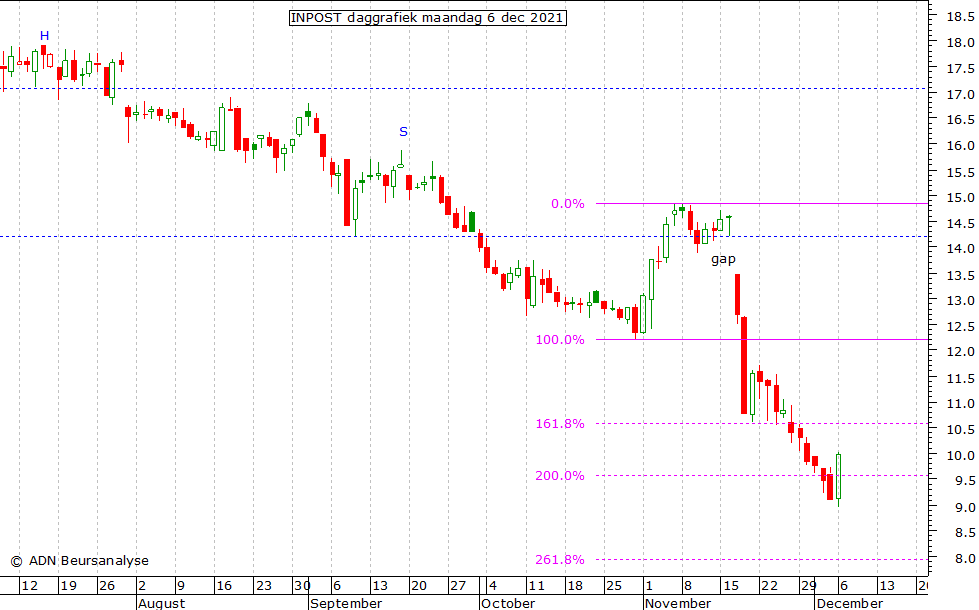Screen dimensions: 979x610
Task: Click the 'August' month label
Action: [162, 603]
